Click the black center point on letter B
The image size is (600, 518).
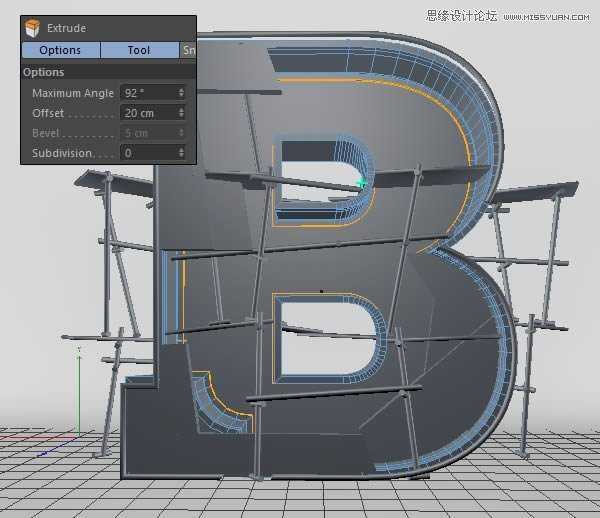[321, 291]
